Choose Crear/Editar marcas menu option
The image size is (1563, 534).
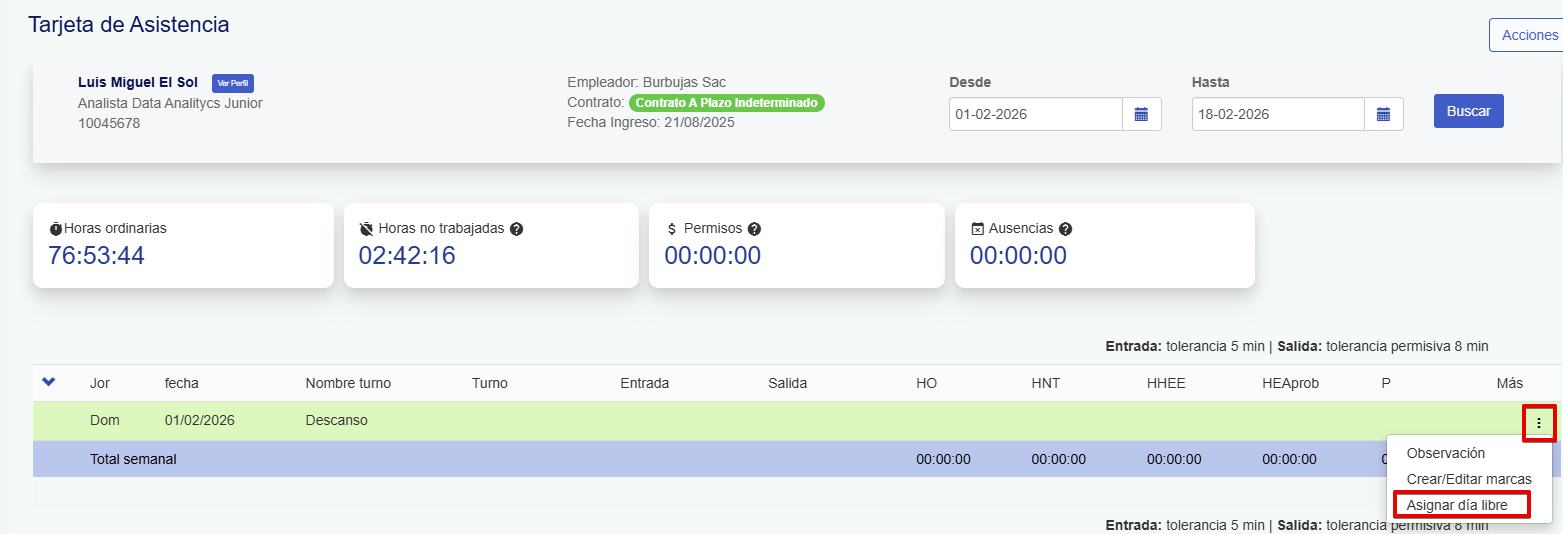1468,479
